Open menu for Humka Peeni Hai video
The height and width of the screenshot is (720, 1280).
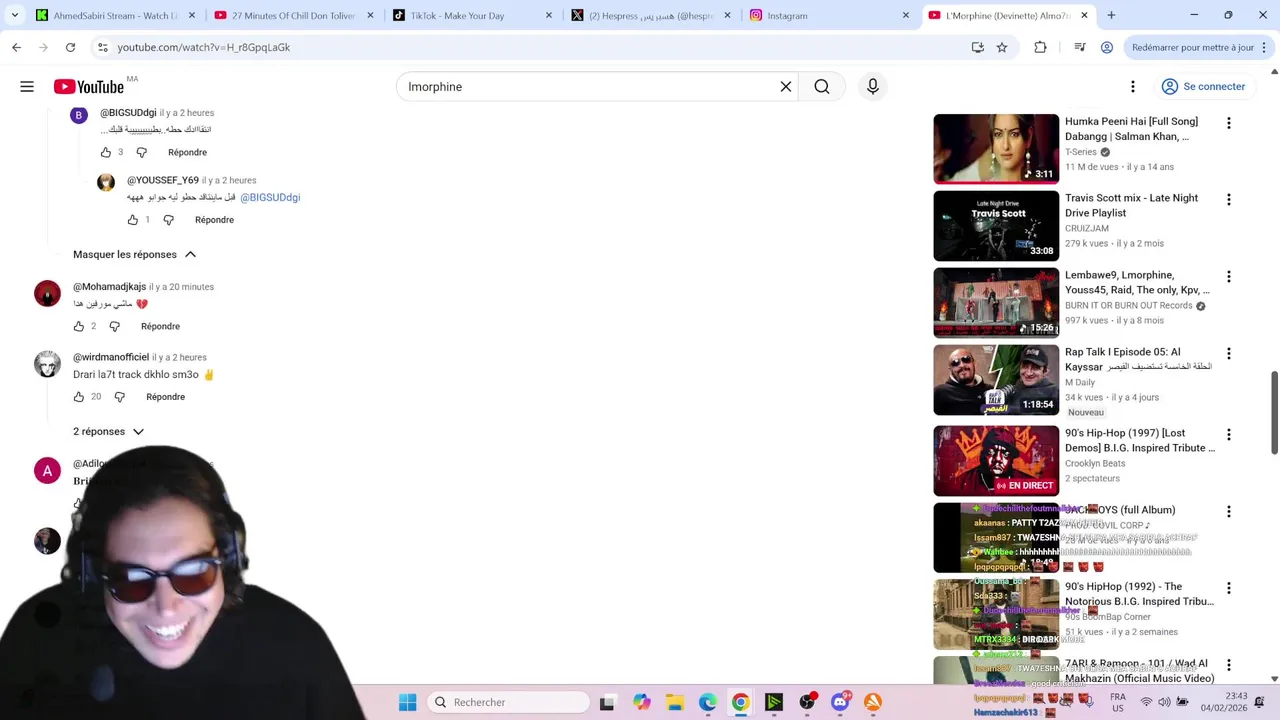tap(1229, 123)
